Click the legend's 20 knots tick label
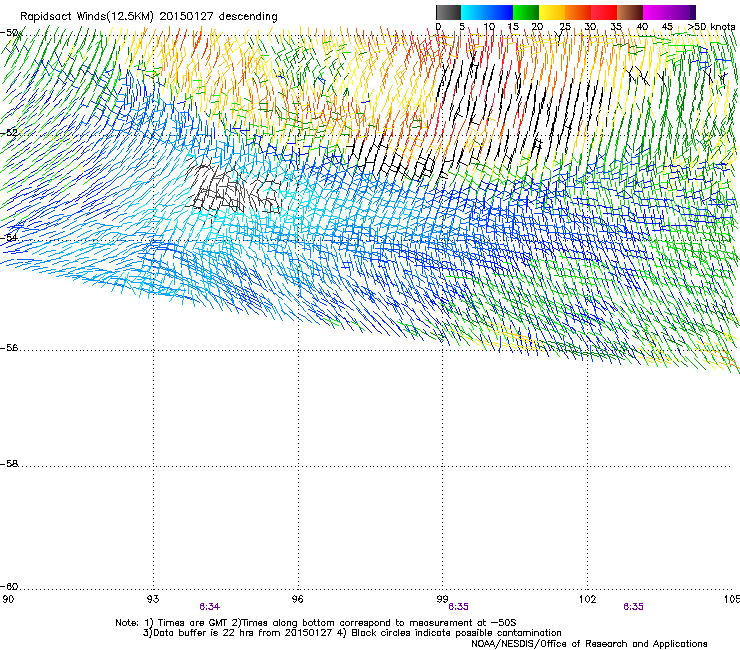740x650 pixels. pos(537,26)
